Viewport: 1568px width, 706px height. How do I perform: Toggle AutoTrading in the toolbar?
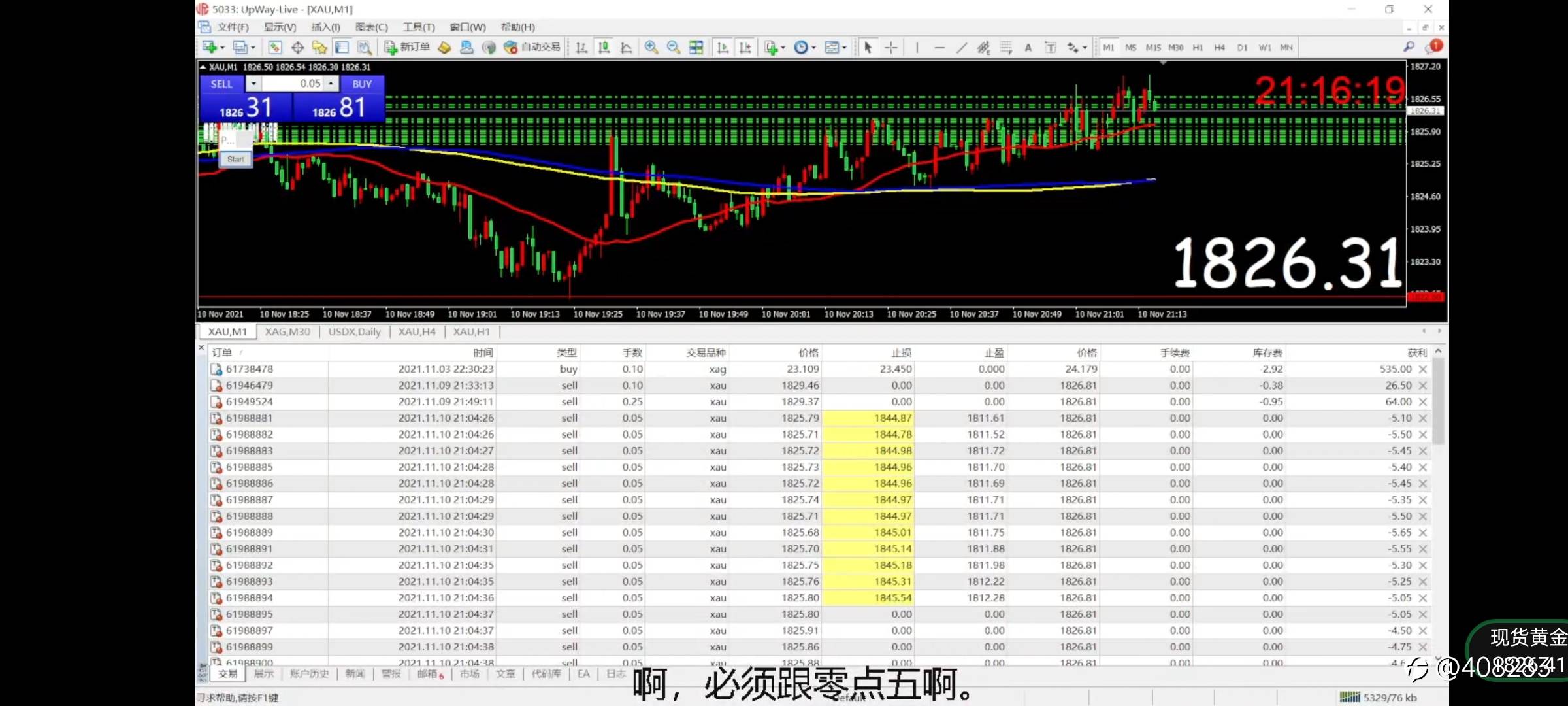[x=533, y=47]
